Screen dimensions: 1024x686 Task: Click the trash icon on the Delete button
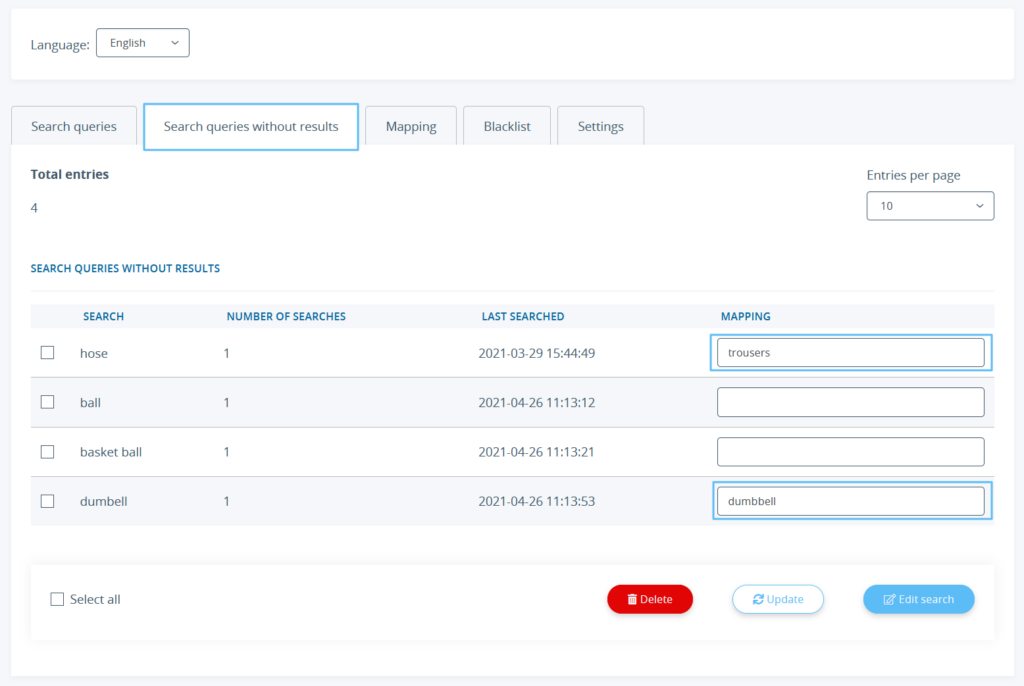pyautogui.click(x=633, y=598)
